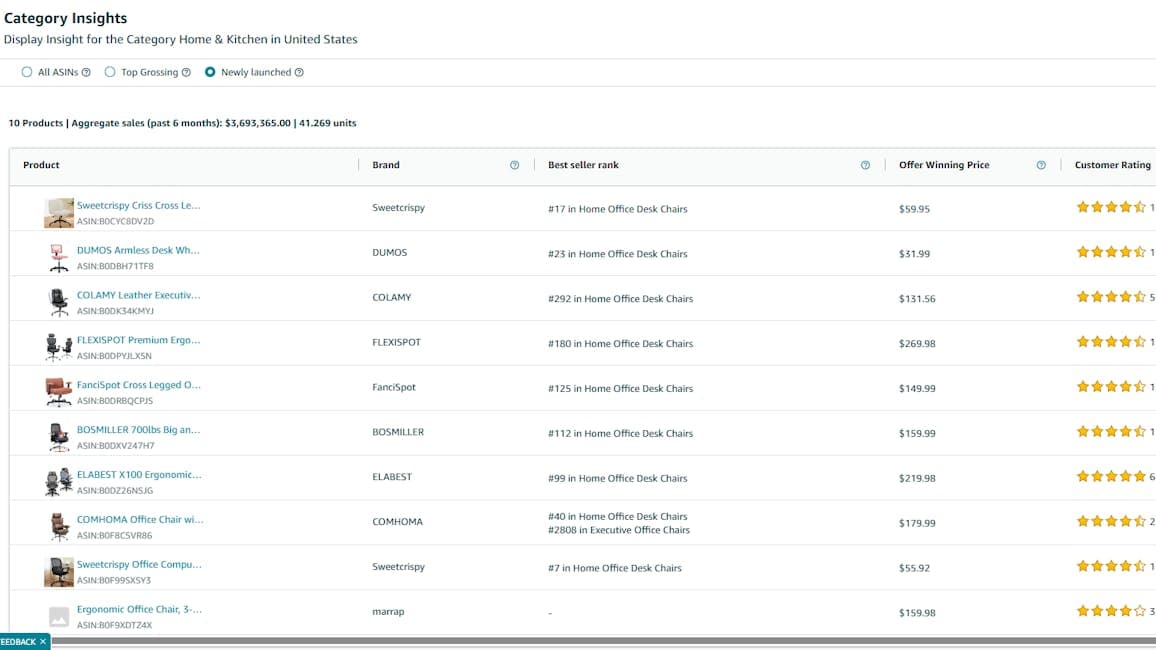
Task: Click #7 in Home Office Desk Chairs
Action: click(x=615, y=568)
